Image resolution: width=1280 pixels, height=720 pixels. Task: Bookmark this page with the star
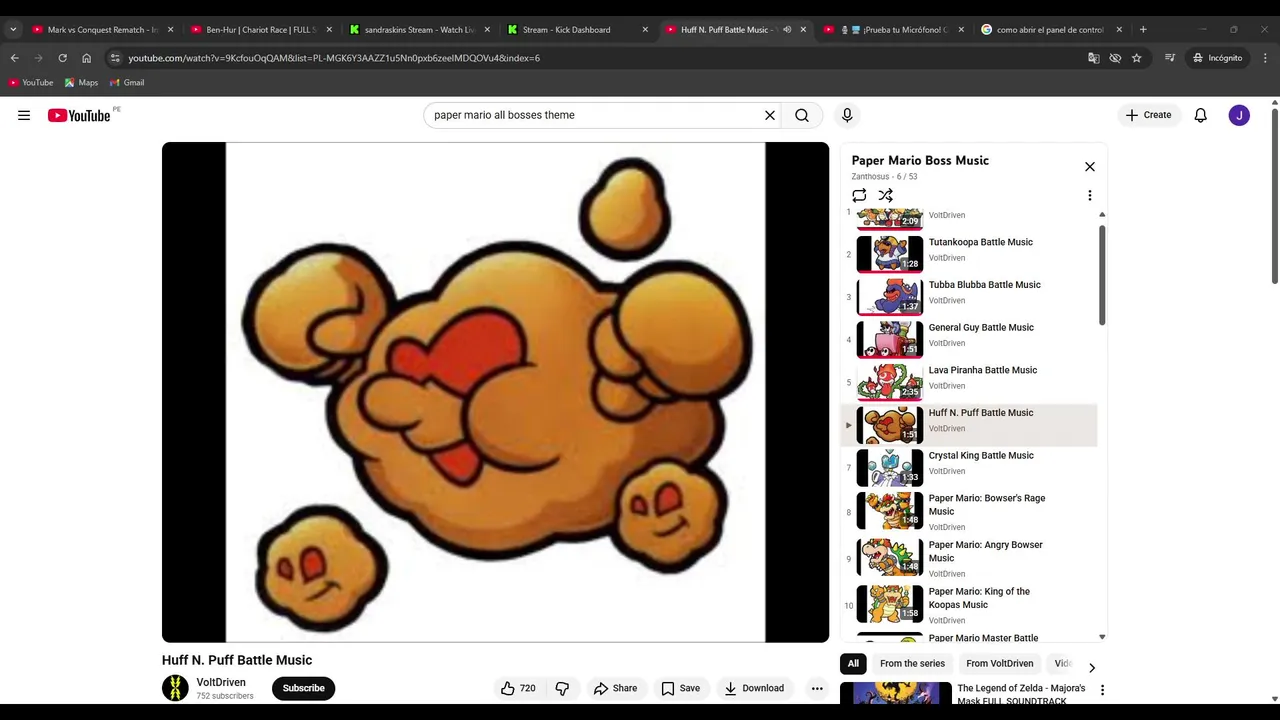point(1136,58)
